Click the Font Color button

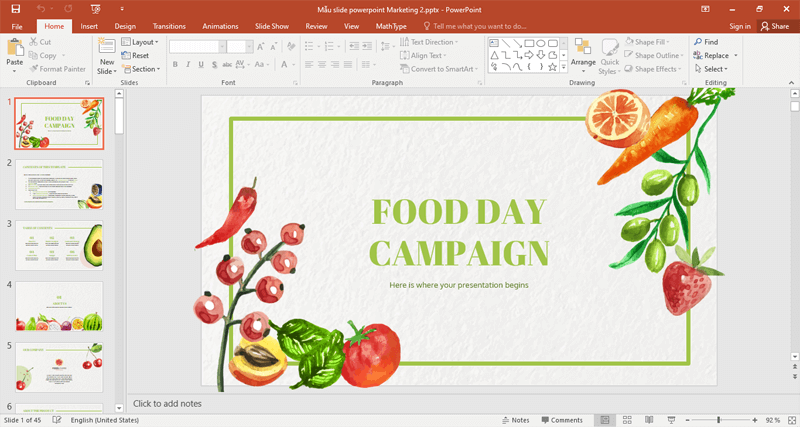[284, 64]
